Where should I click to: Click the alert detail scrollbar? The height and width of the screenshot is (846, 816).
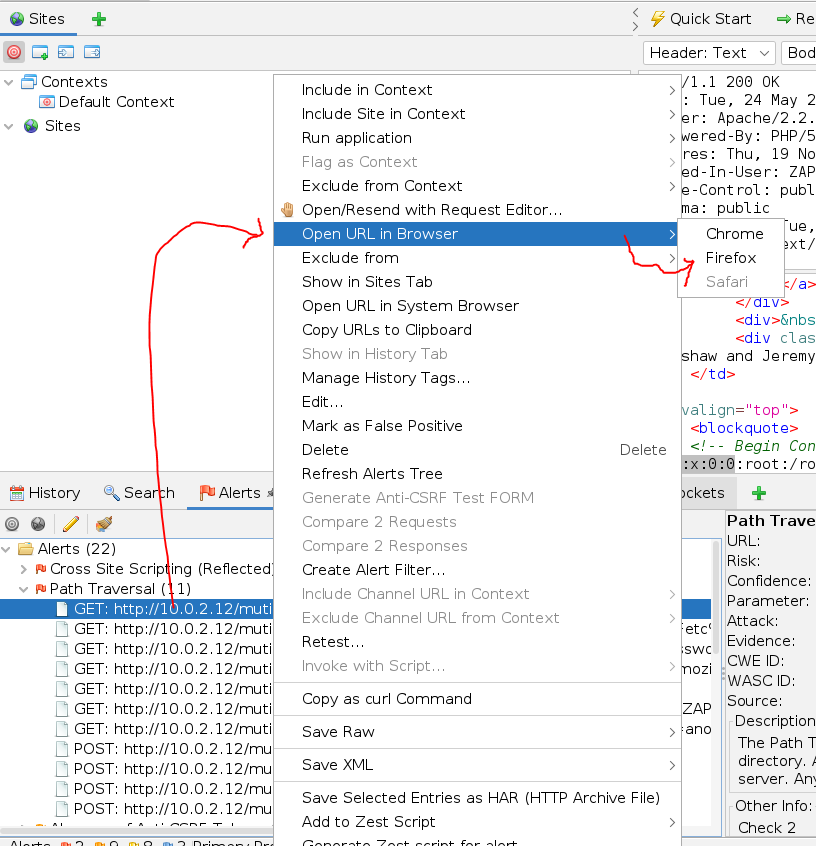[x=717, y=599]
